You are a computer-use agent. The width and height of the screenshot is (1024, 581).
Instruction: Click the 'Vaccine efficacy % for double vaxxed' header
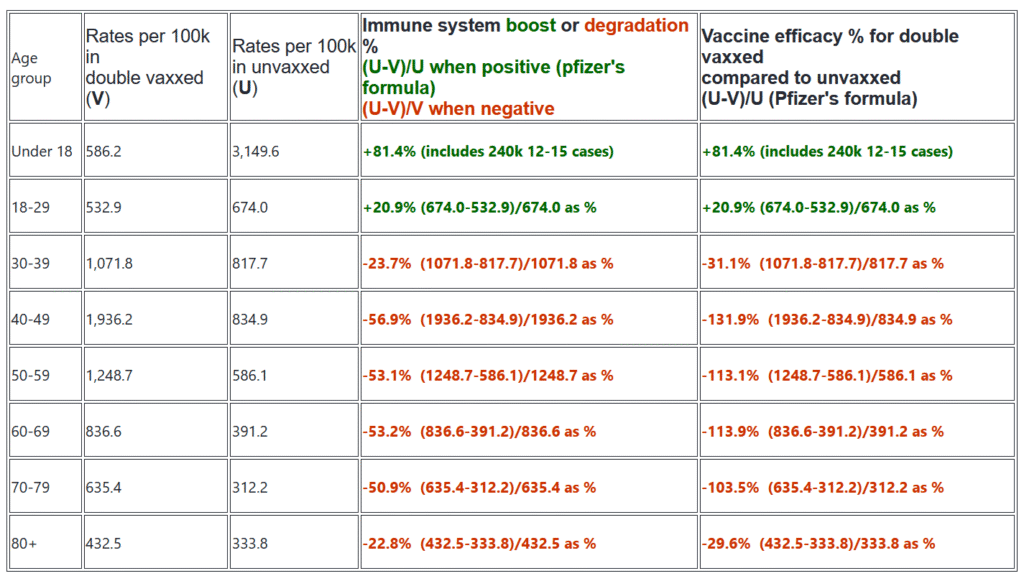point(857,67)
